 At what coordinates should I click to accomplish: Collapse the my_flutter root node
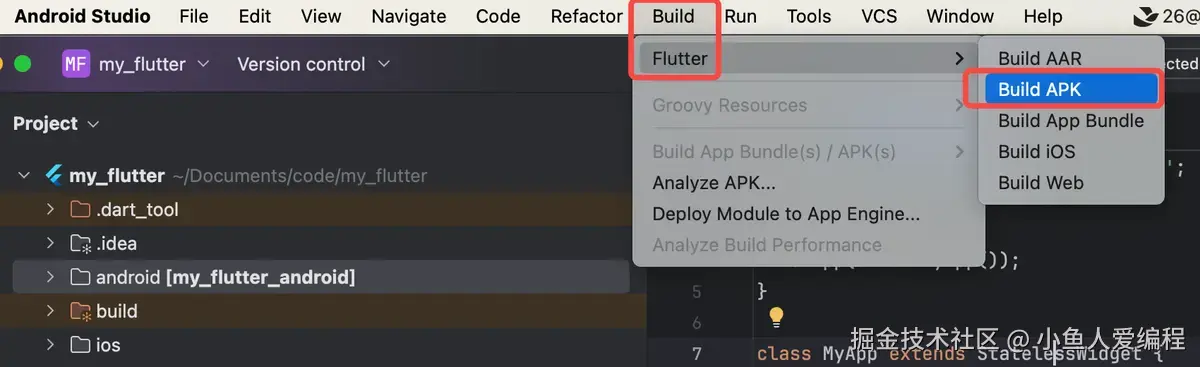coord(24,176)
